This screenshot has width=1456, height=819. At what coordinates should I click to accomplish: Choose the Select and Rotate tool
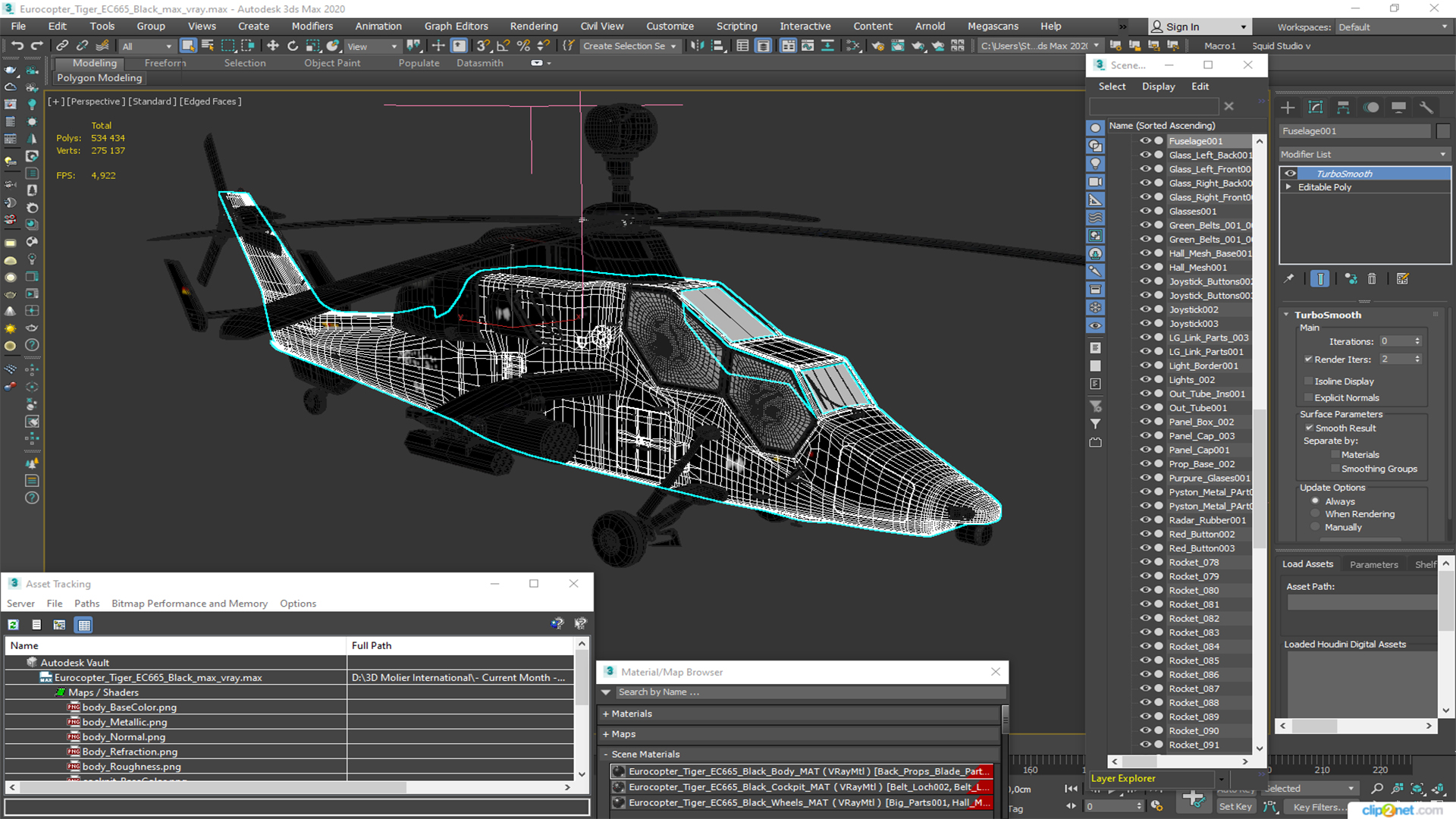(x=293, y=45)
